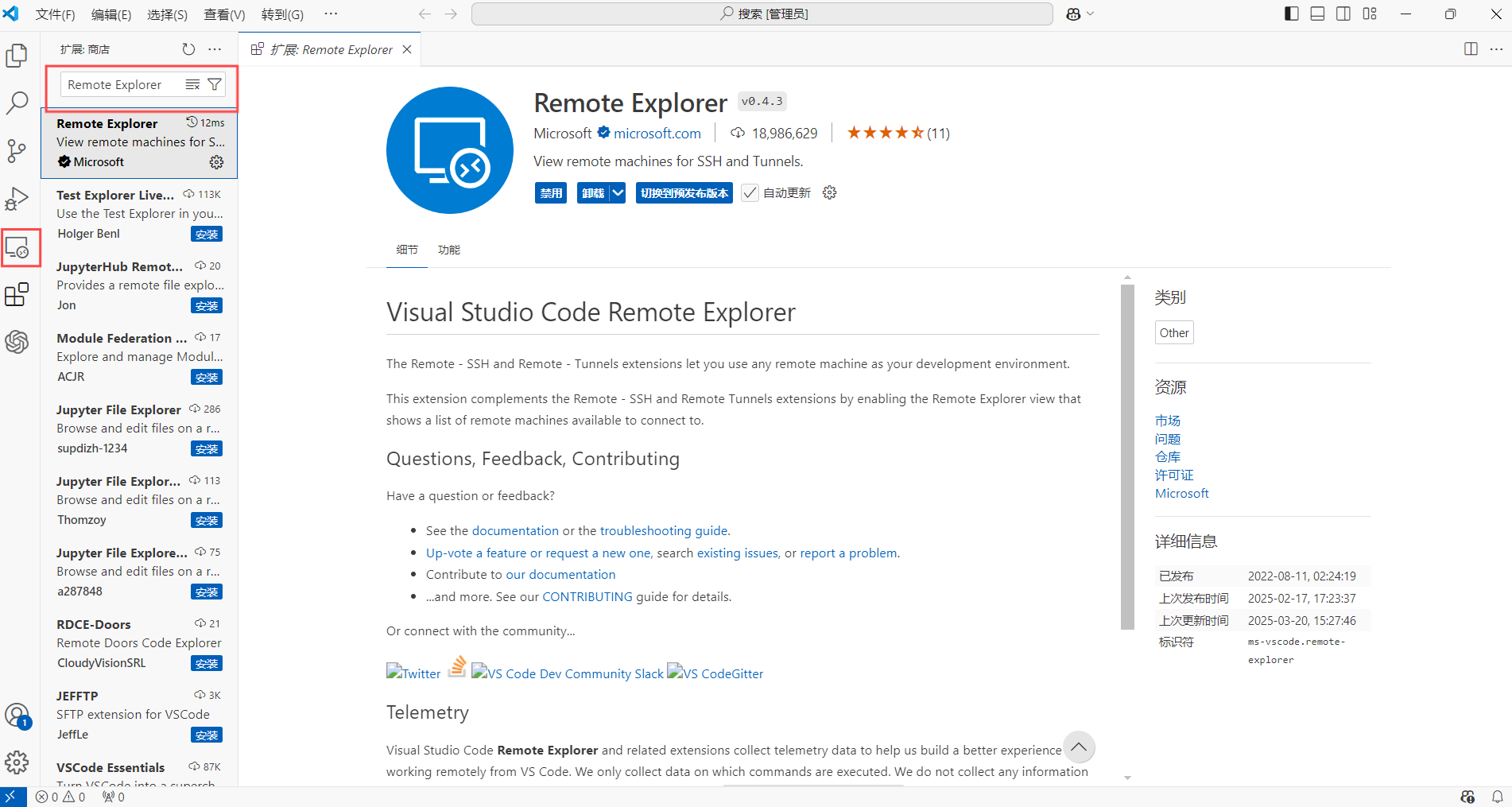Viewport: 1512px width, 807px height.
Task: Close the Remote Explorer extension tab
Action: (x=407, y=49)
